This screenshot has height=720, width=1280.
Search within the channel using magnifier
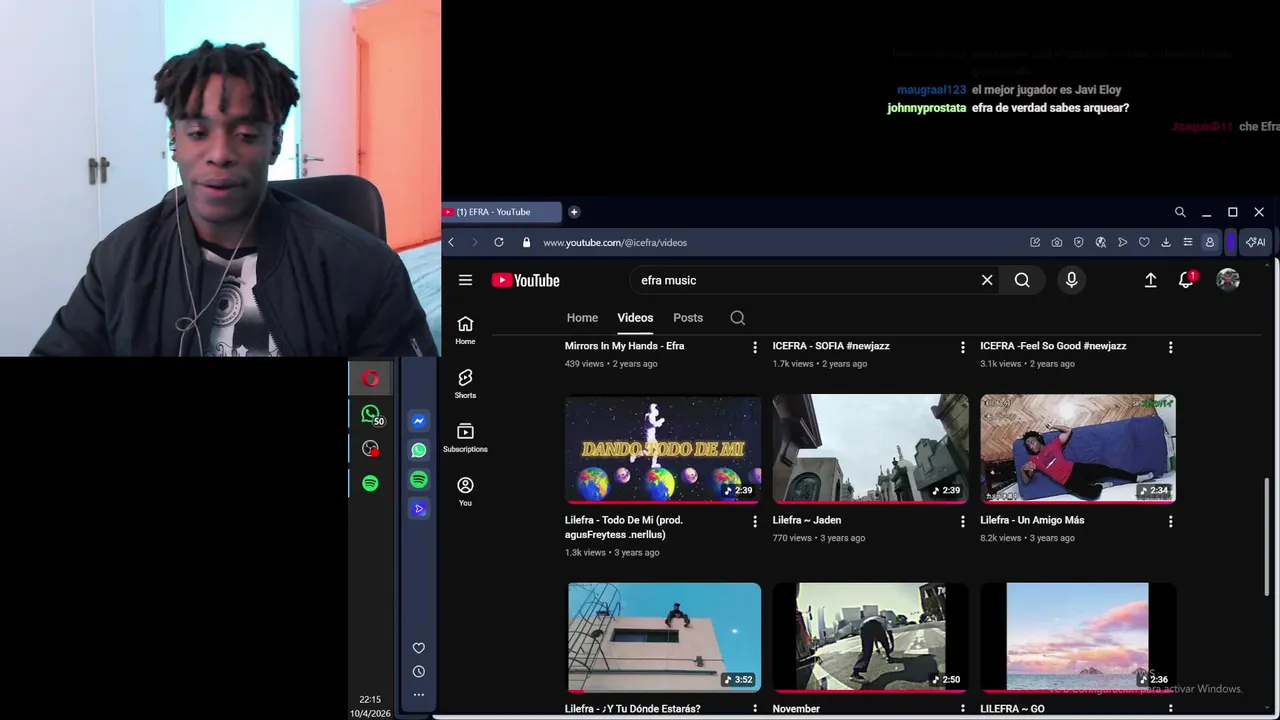(x=737, y=318)
